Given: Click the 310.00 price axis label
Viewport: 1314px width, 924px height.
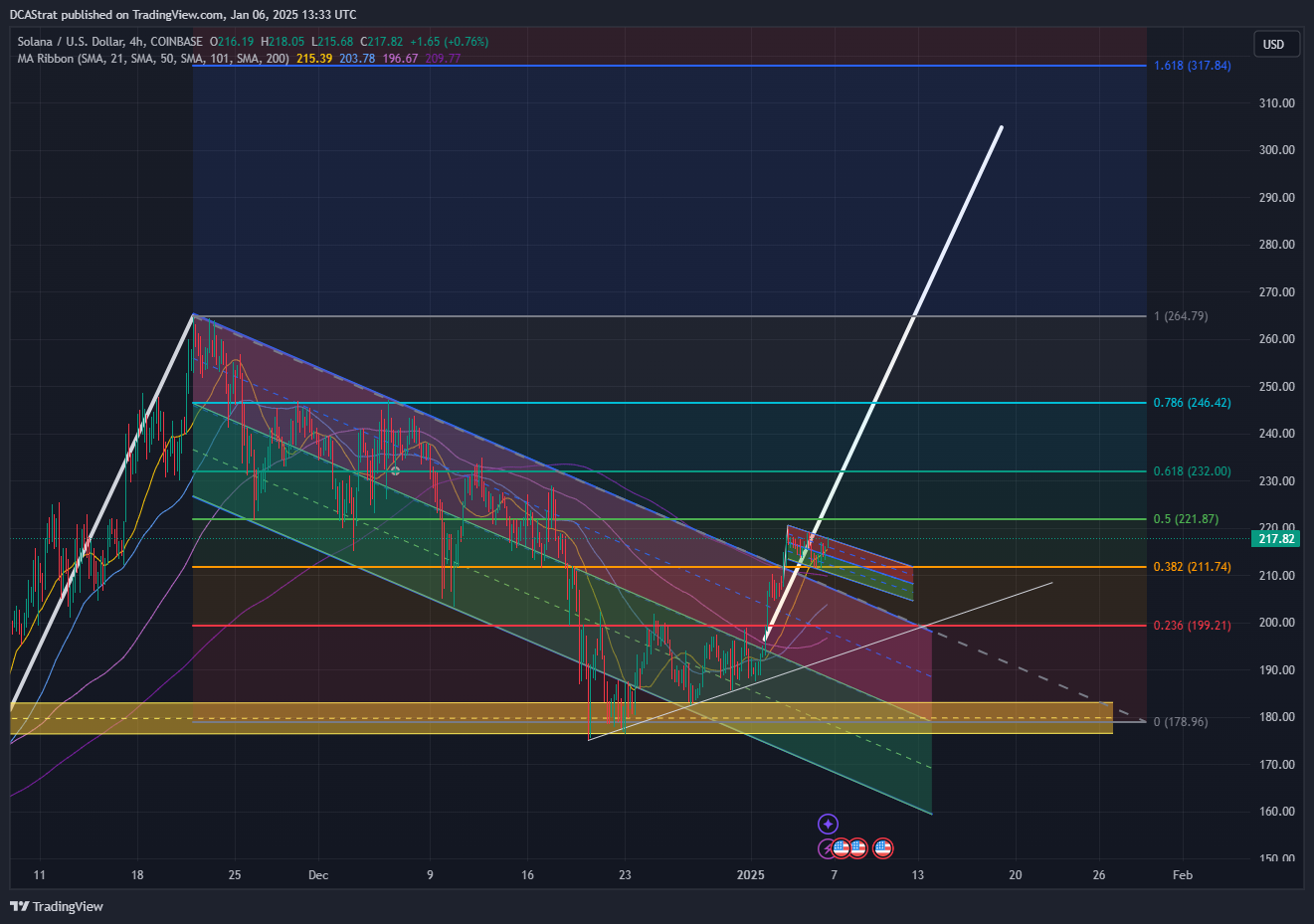Looking at the screenshot, I should tap(1276, 103).
